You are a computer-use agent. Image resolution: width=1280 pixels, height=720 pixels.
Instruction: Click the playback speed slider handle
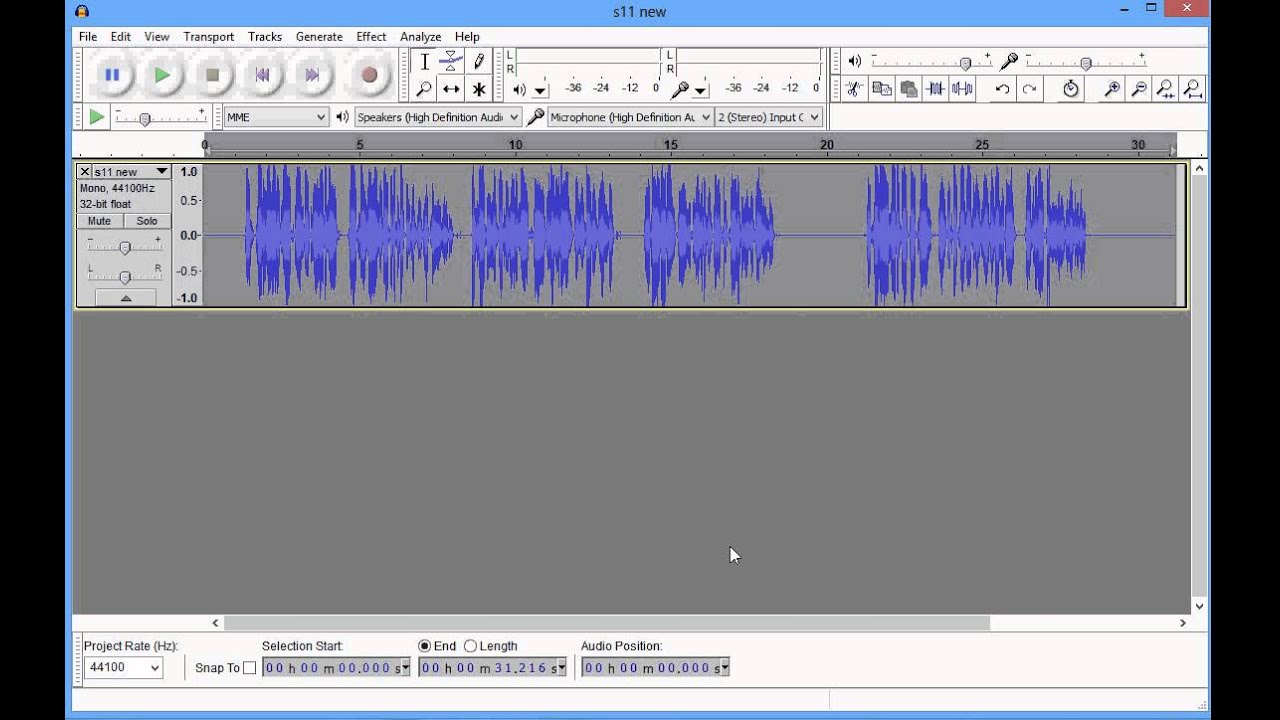pos(145,119)
